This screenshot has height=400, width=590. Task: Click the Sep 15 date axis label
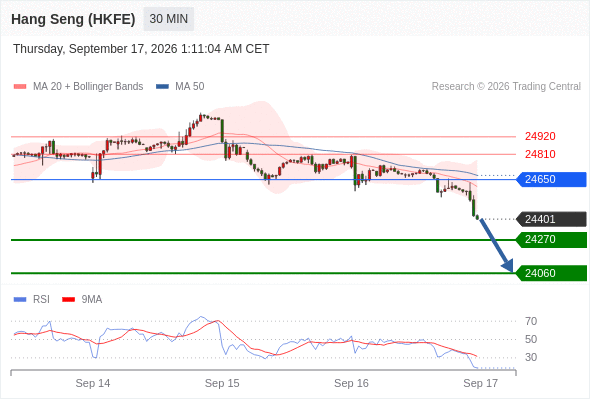[x=222, y=383]
